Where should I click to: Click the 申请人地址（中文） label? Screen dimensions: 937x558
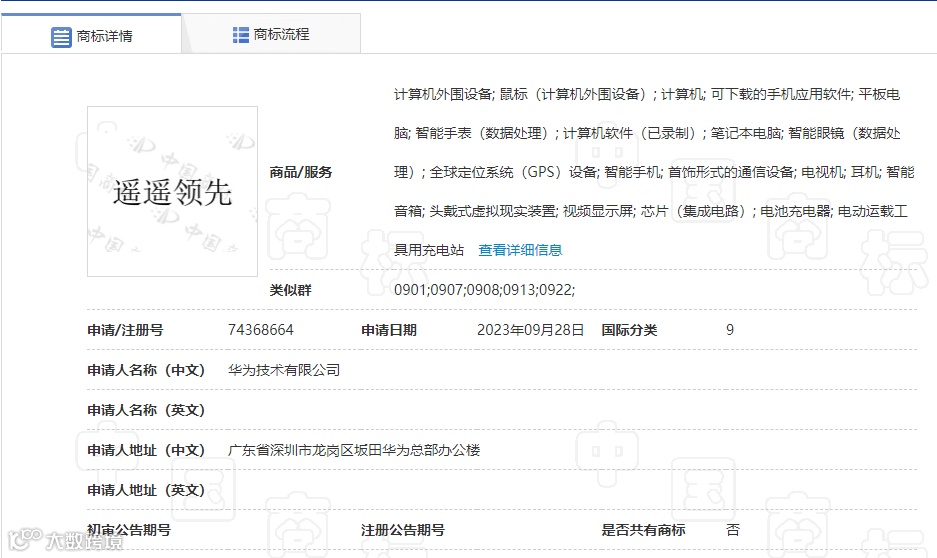click(146, 450)
